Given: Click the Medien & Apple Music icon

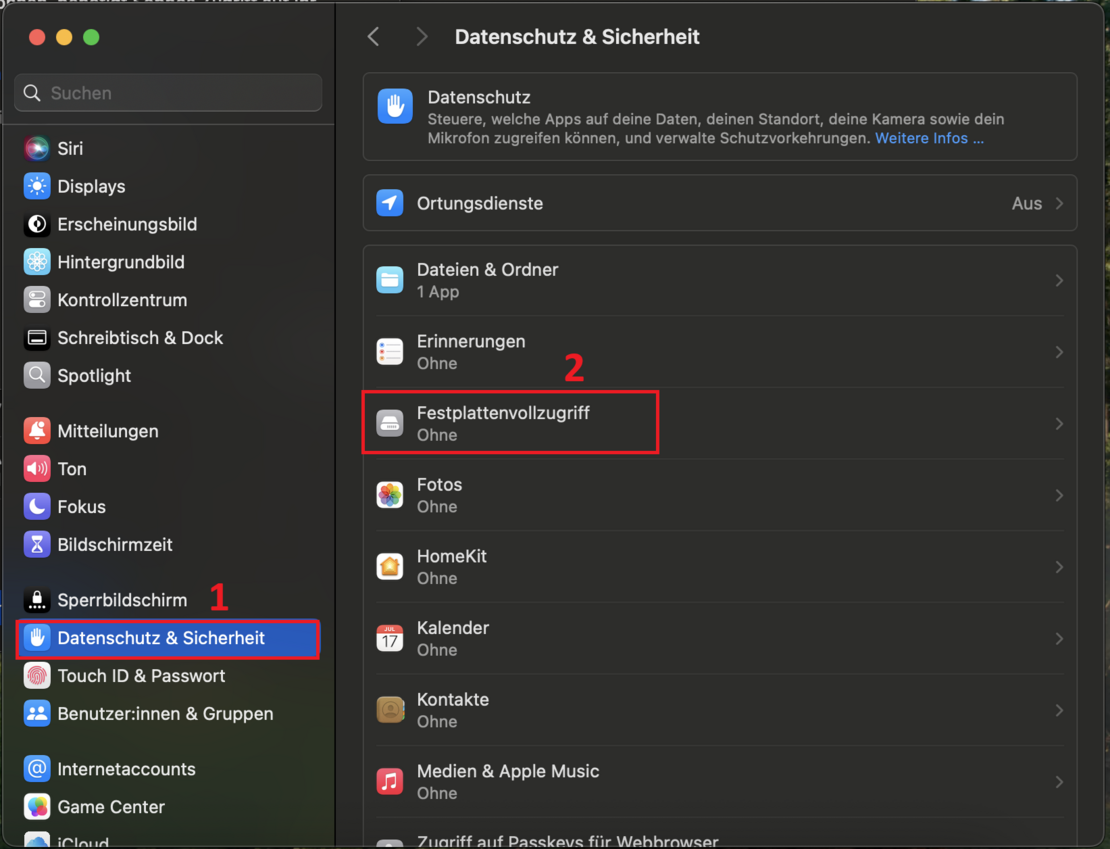Looking at the screenshot, I should tap(389, 782).
